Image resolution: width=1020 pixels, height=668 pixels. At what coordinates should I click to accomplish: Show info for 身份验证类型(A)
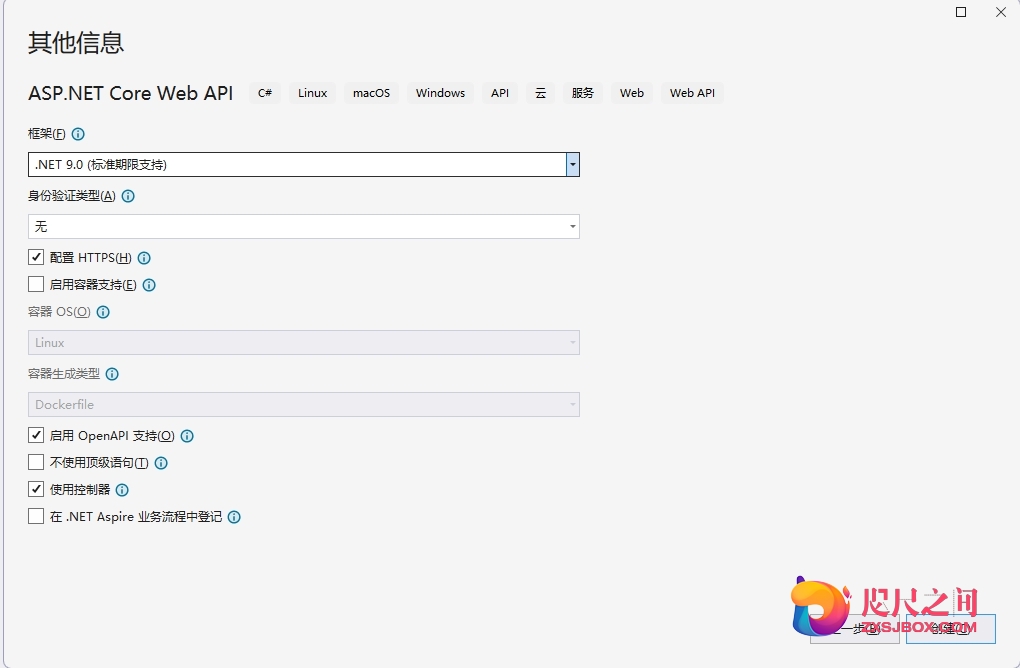coord(128,196)
